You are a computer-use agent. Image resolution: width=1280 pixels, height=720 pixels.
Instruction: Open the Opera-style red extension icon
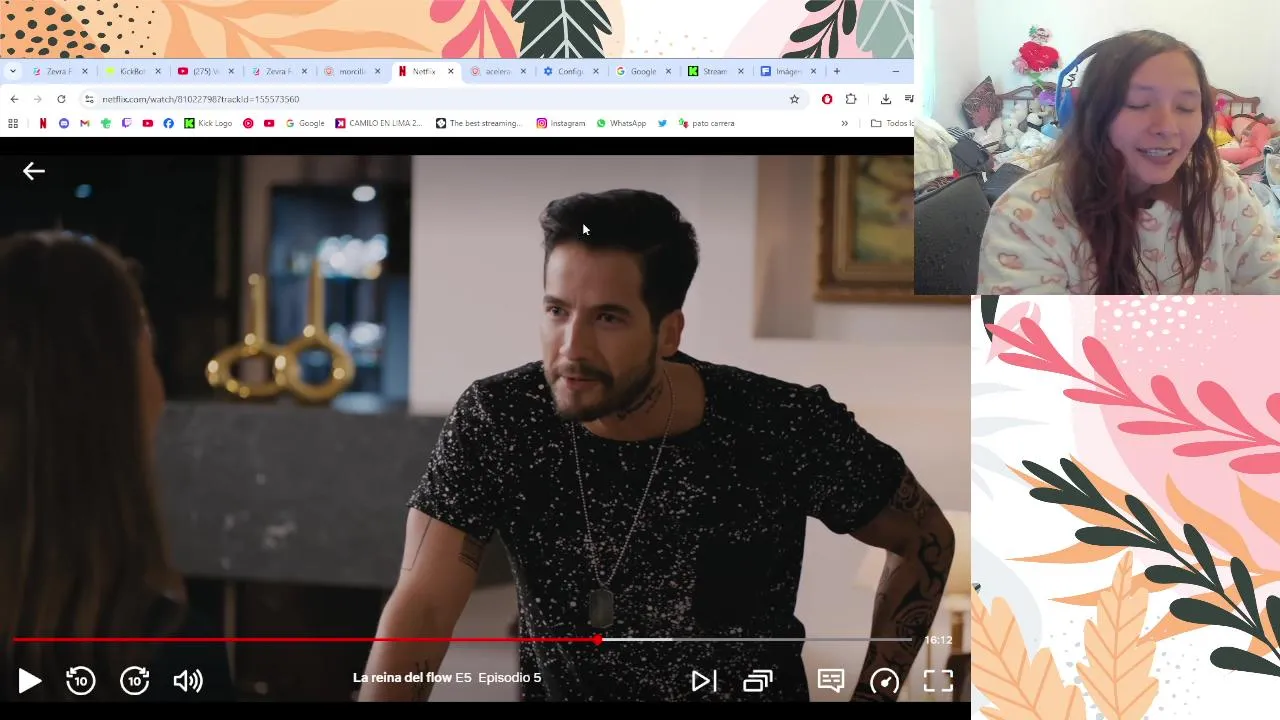pyautogui.click(x=827, y=99)
